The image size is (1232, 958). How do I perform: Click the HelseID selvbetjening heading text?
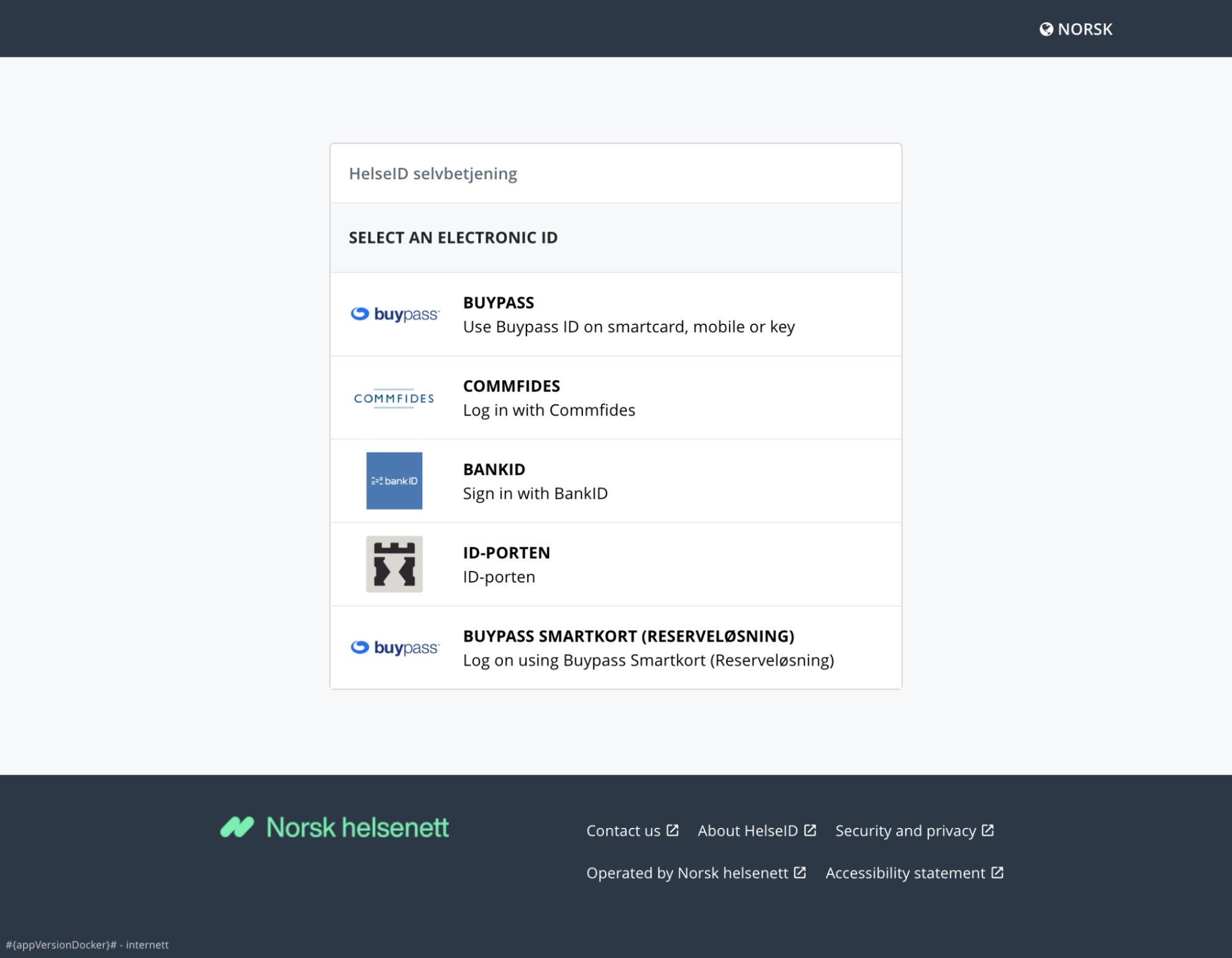point(433,174)
